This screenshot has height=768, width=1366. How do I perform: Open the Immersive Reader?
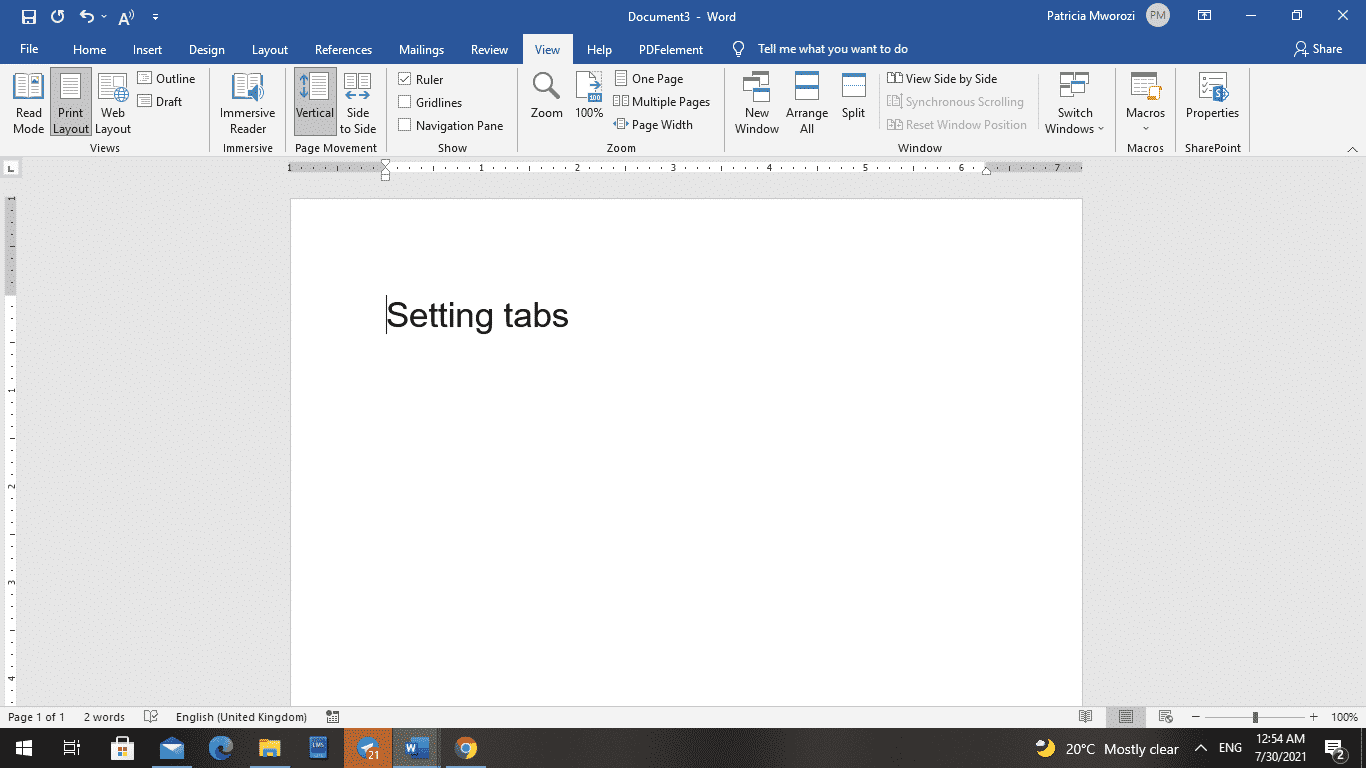(x=246, y=101)
